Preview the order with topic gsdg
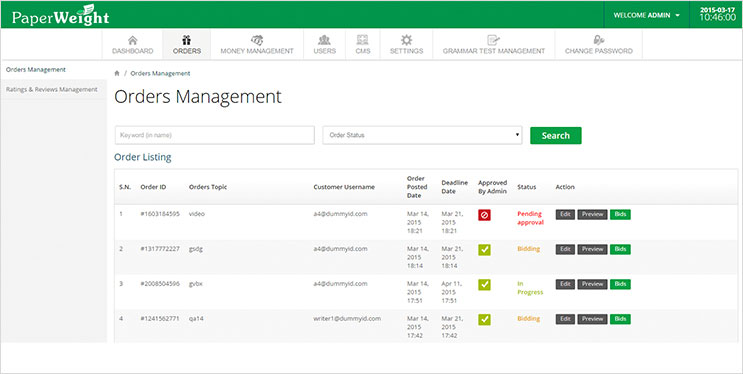 point(592,249)
